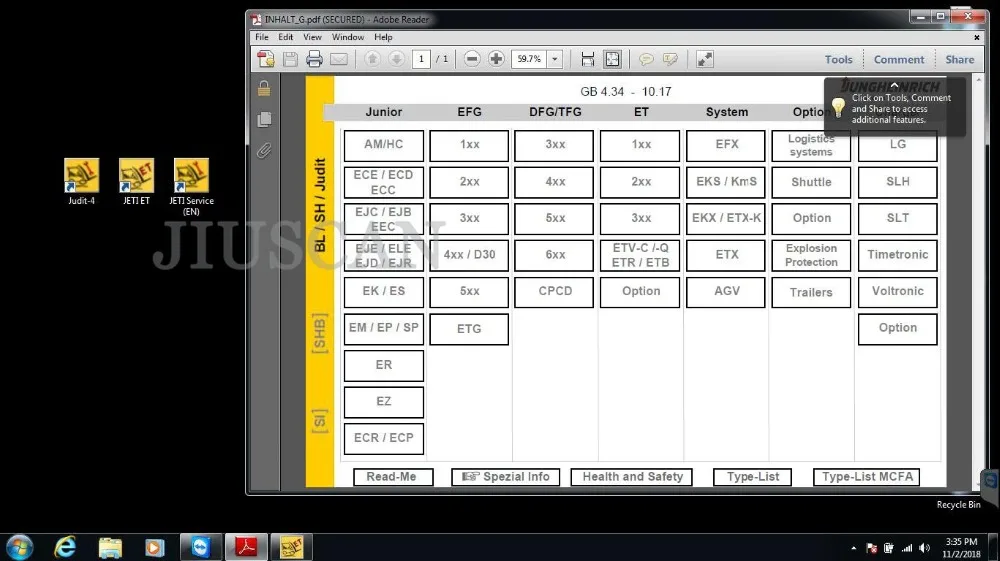Toggle Read Mode expand icon
The height and width of the screenshot is (561, 1000).
[705, 59]
